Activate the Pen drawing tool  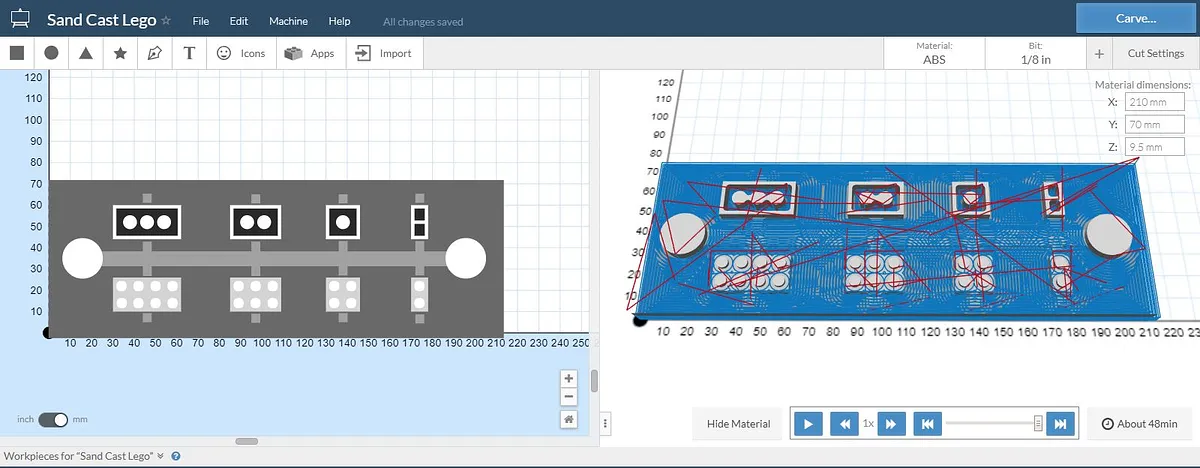tap(154, 53)
